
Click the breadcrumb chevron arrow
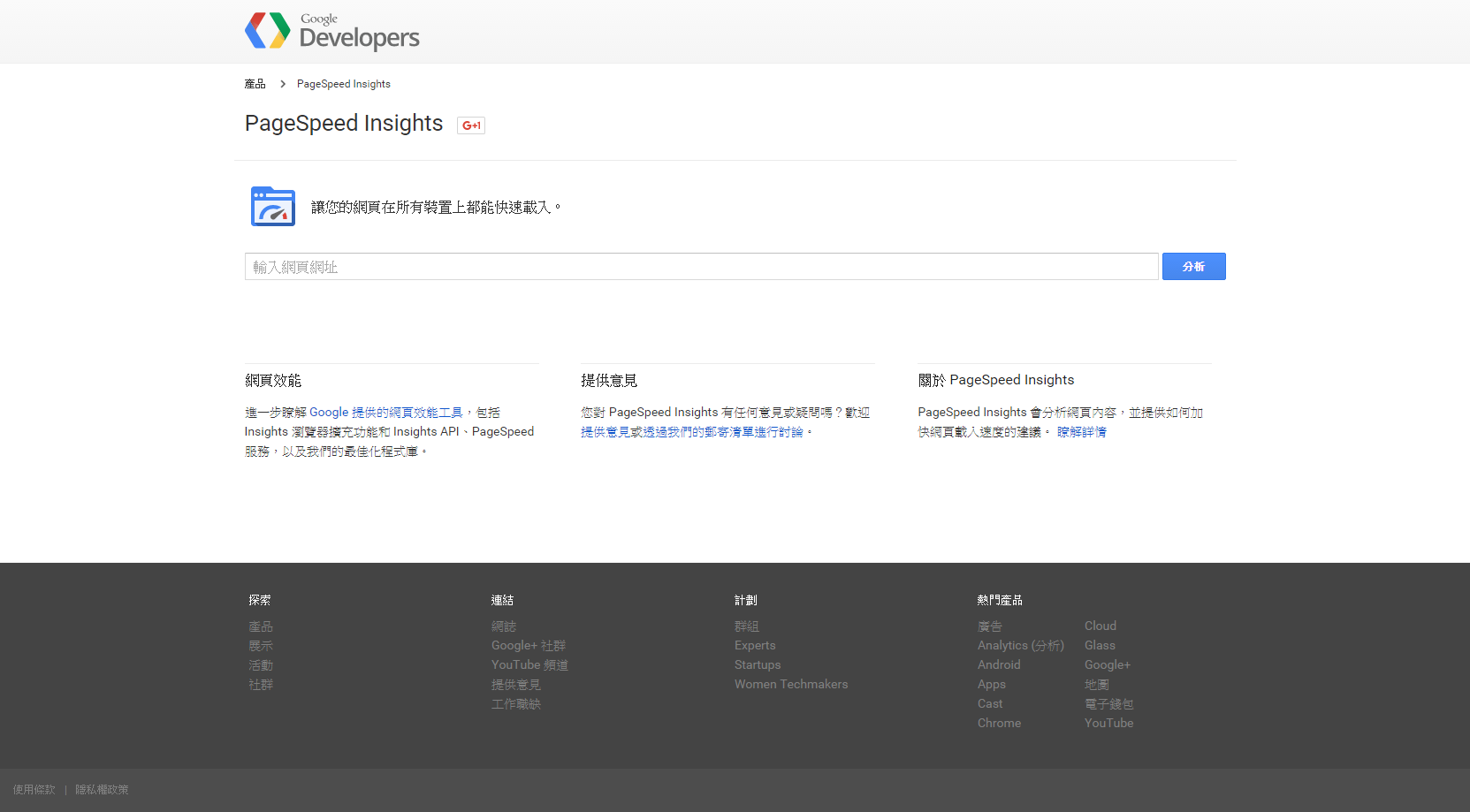pos(283,84)
